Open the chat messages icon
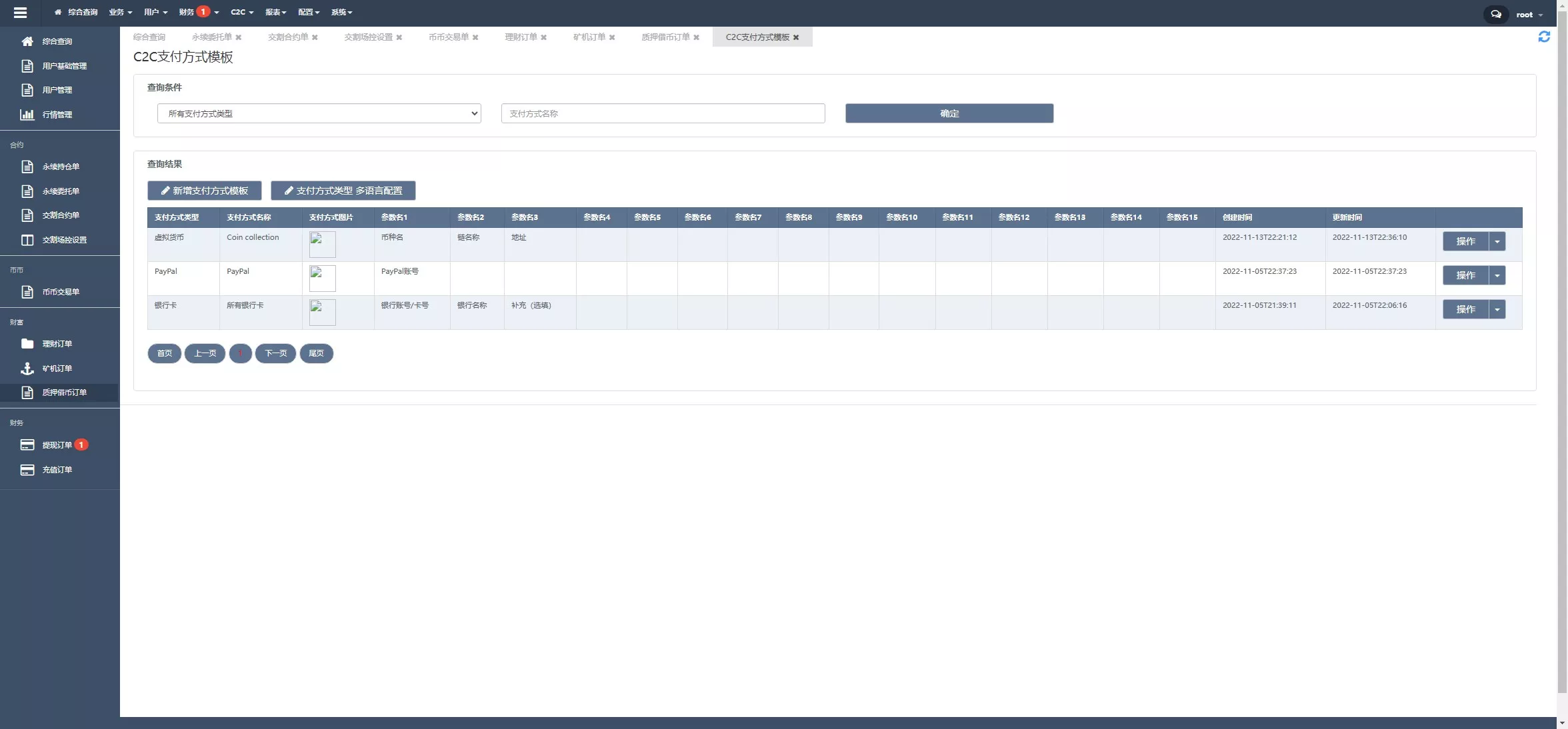The image size is (1568, 729). click(x=1496, y=14)
